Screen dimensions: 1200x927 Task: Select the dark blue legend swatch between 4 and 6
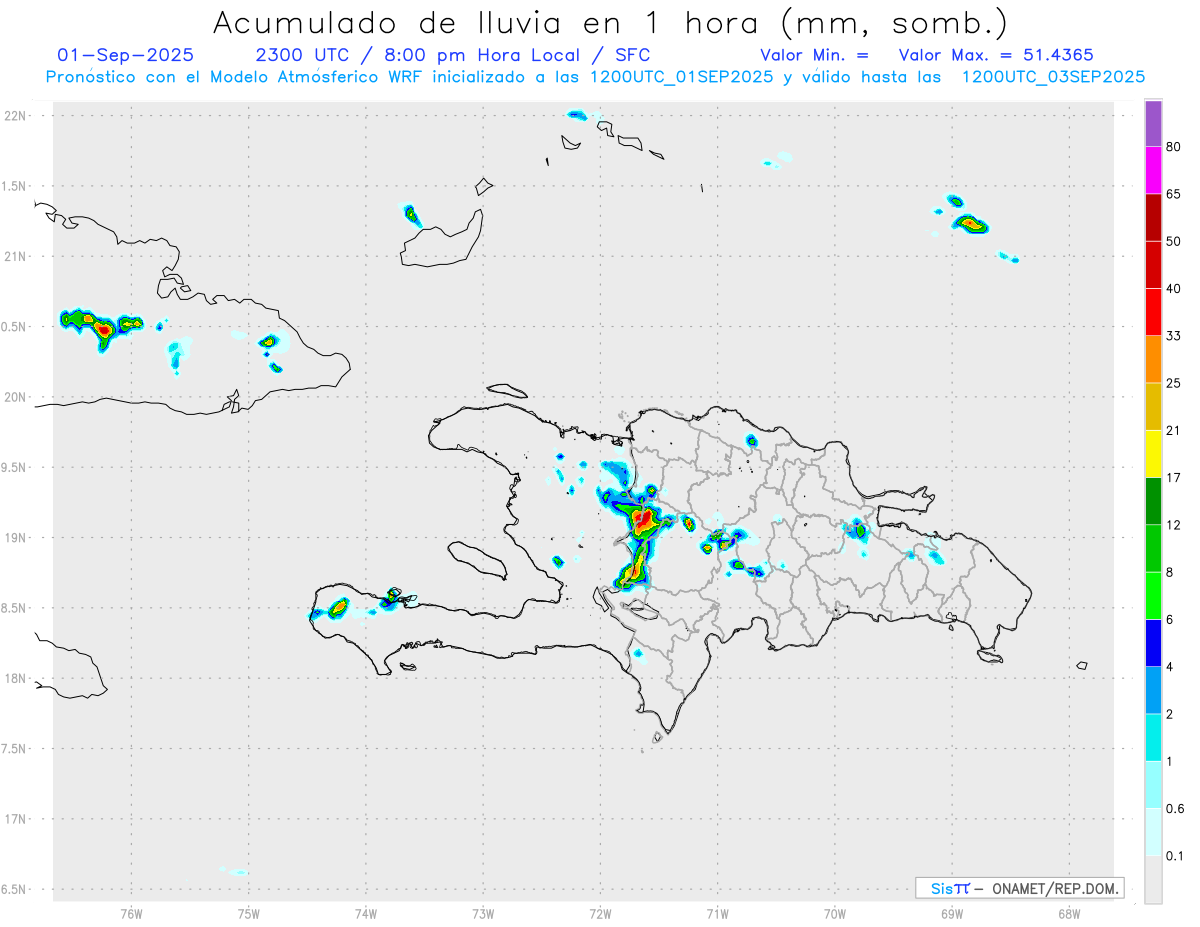[x=1153, y=643]
